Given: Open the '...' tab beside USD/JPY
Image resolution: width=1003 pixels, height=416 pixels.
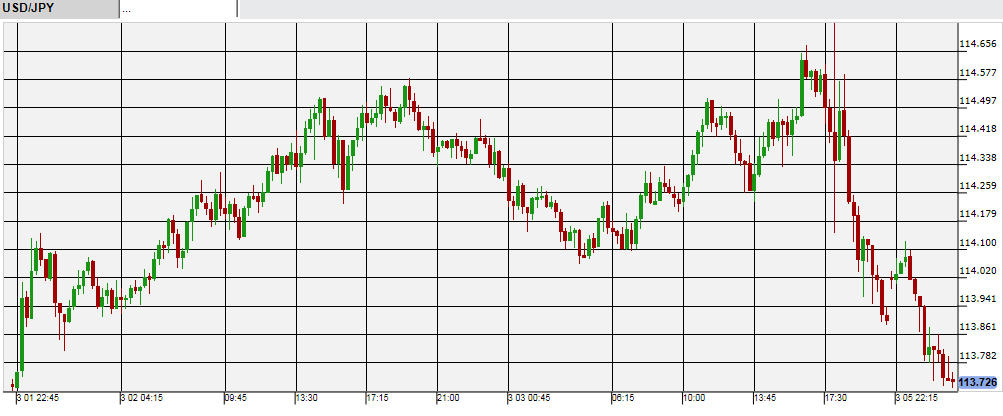Looking at the screenshot, I should tap(178, 9).
